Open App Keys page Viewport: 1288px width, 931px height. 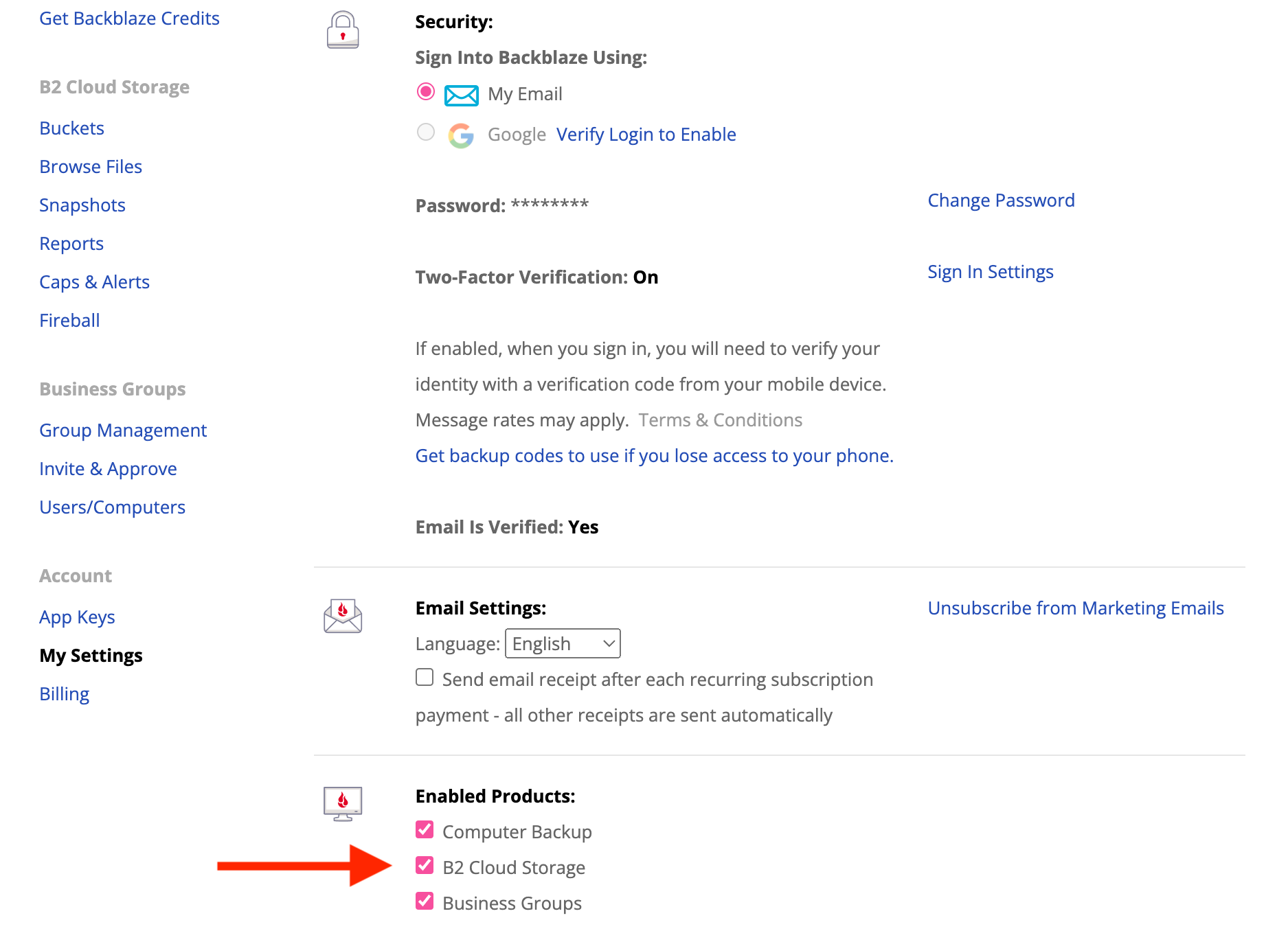coord(77,617)
